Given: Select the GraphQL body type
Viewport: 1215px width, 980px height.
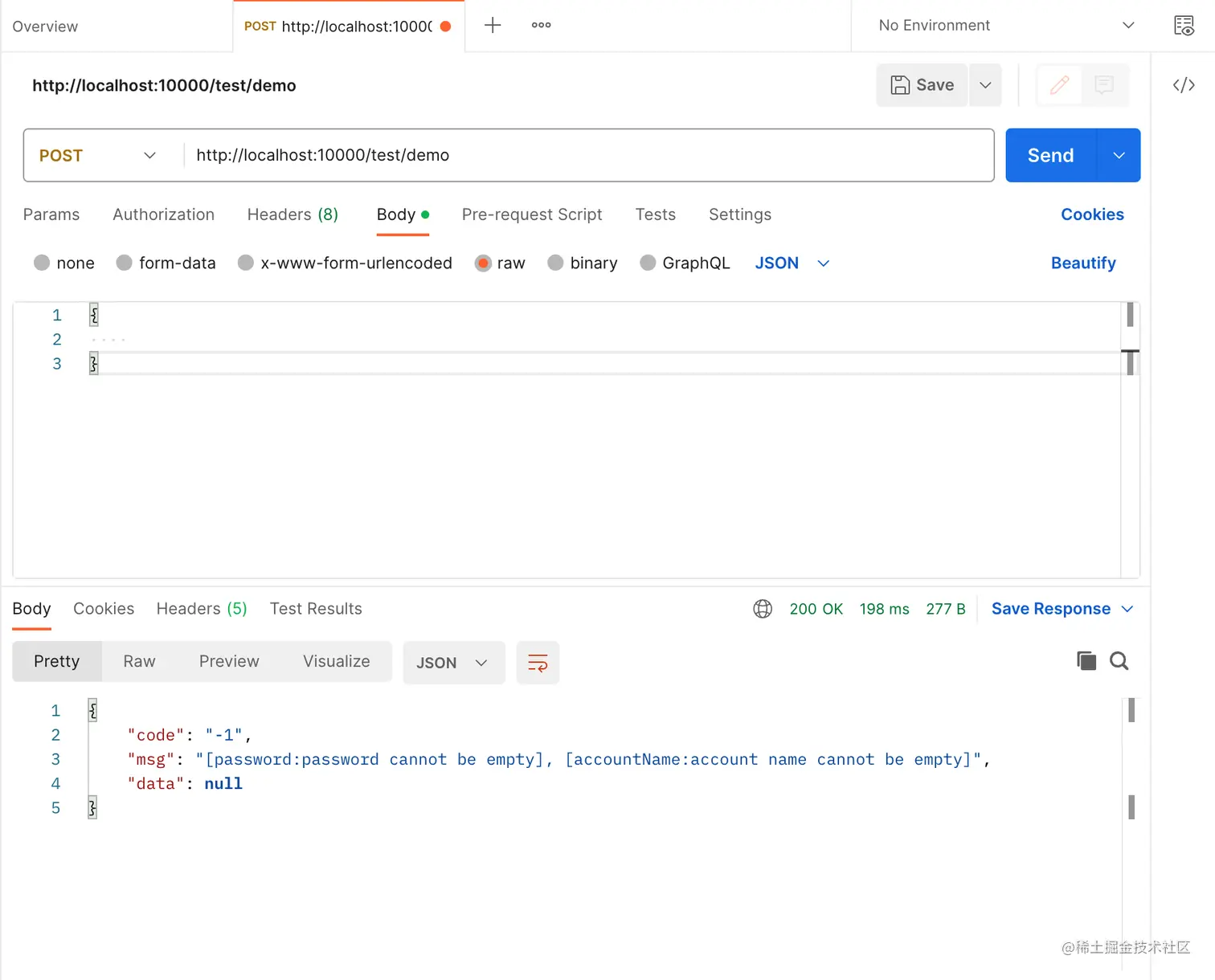Looking at the screenshot, I should click(648, 263).
